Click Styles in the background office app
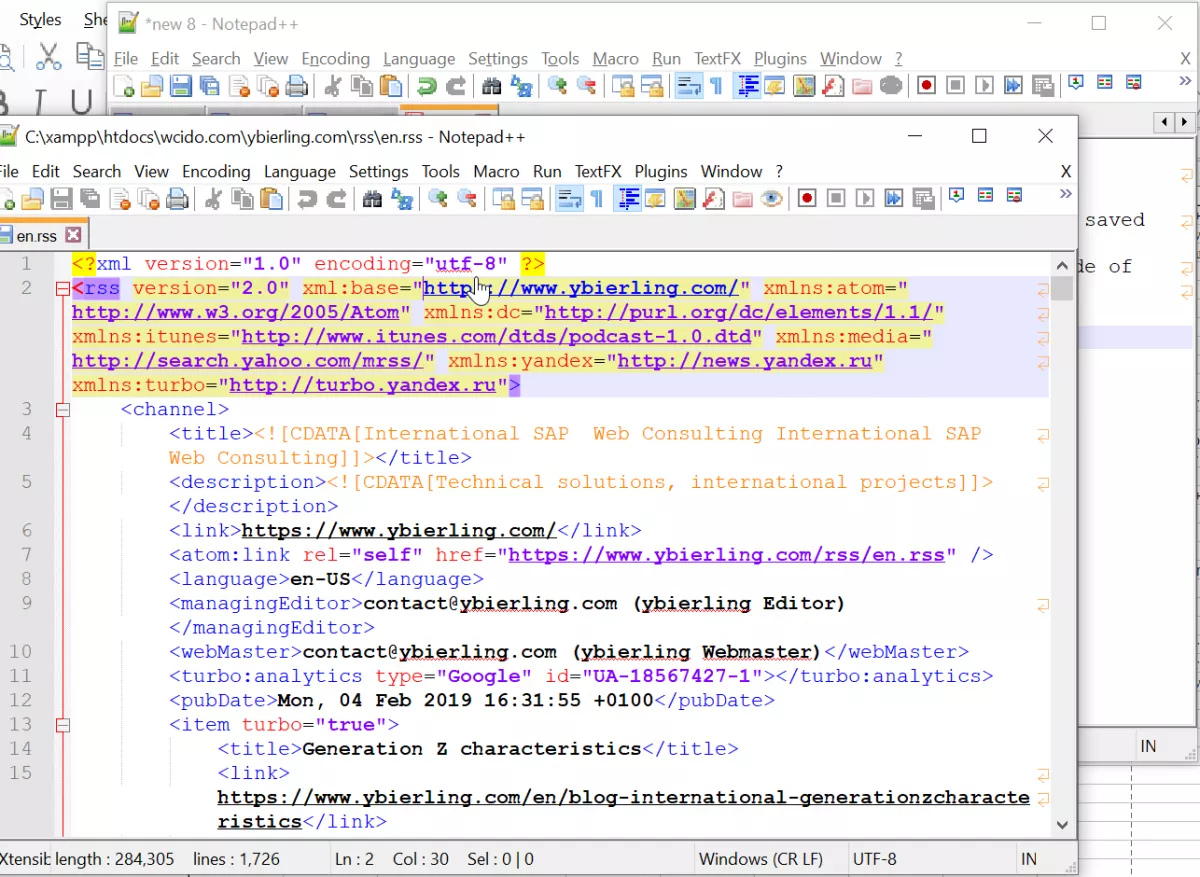Screen dimensions: 1200x877 (40, 20)
